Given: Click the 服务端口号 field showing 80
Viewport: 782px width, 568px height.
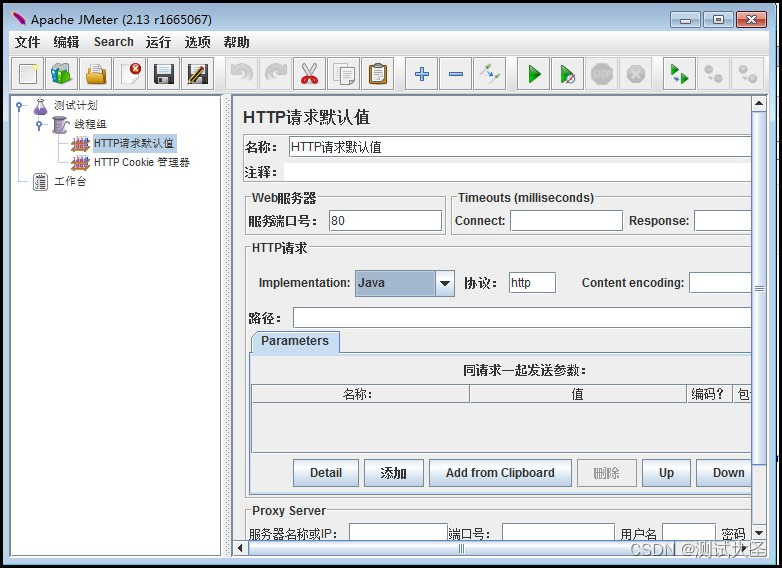Looking at the screenshot, I should point(386,221).
